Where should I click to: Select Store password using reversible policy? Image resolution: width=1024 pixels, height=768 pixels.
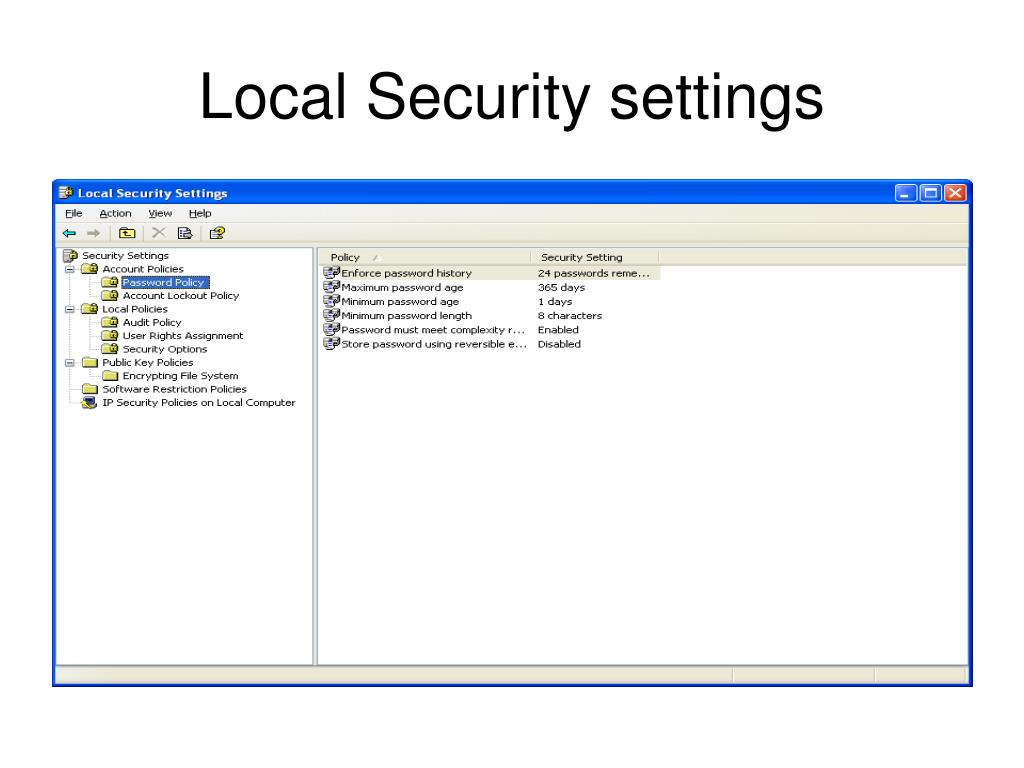(434, 344)
